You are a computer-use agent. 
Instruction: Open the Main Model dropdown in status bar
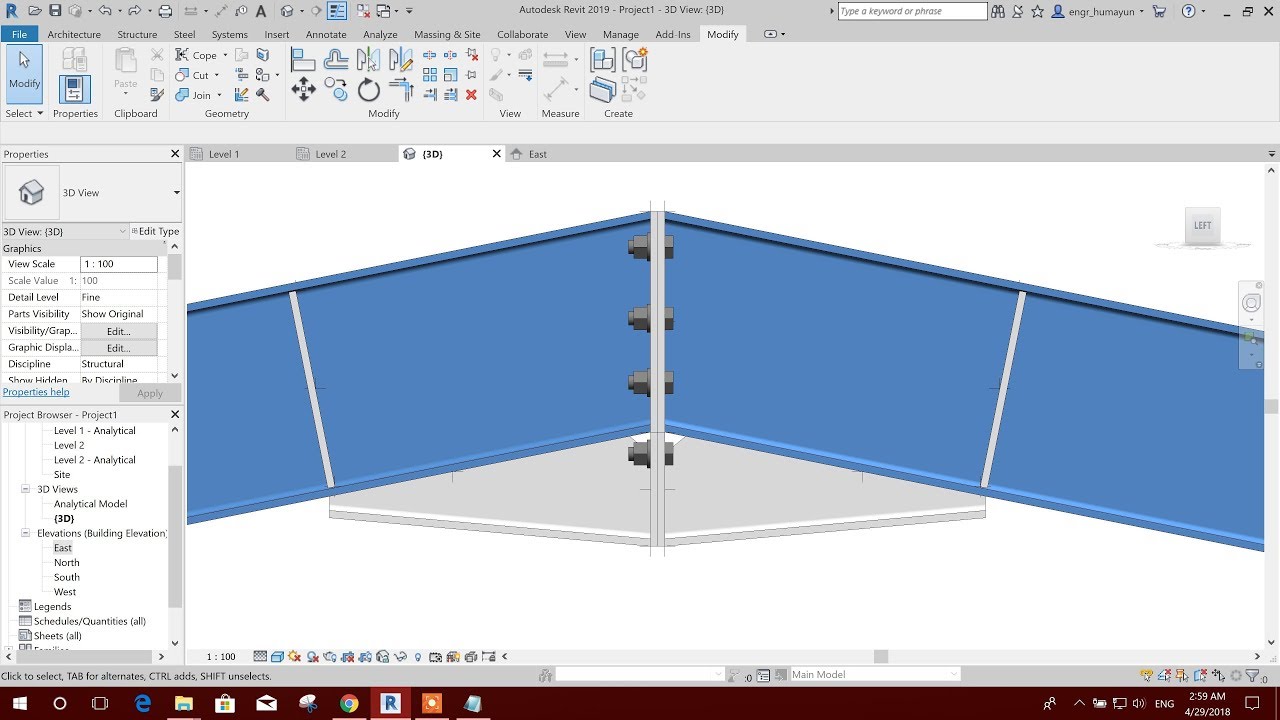pyautogui.click(x=950, y=673)
